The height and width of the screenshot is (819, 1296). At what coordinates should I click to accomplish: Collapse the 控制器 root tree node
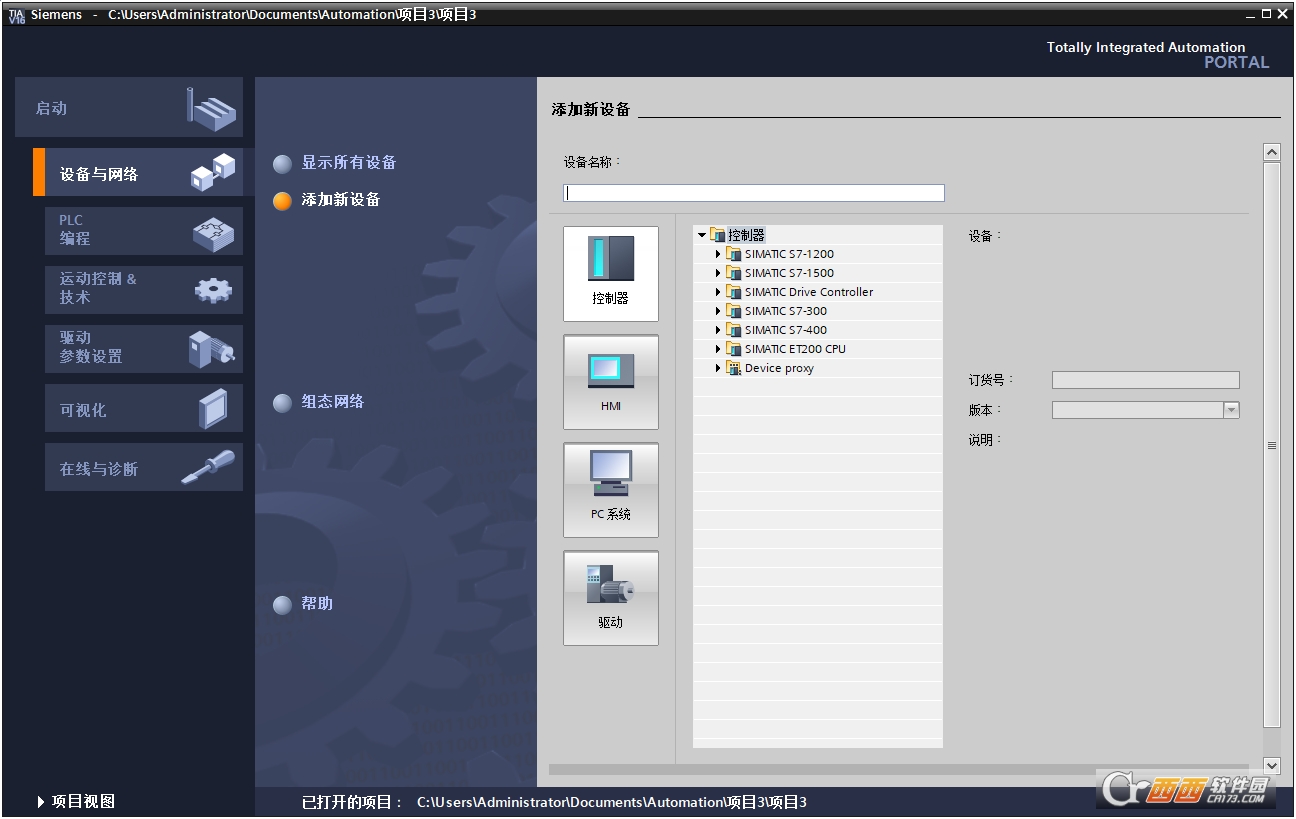(702, 235)
